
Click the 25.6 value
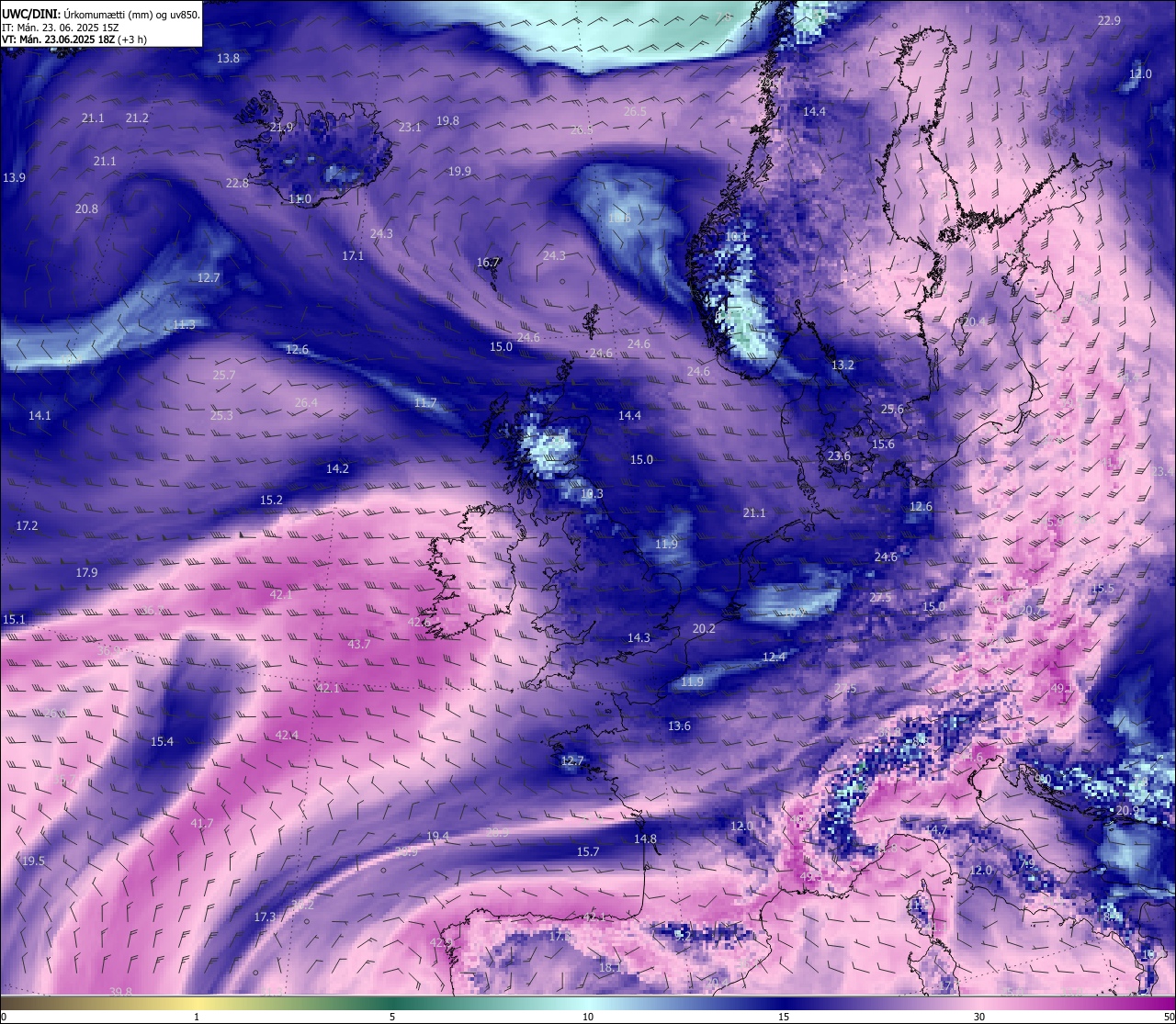892,409
